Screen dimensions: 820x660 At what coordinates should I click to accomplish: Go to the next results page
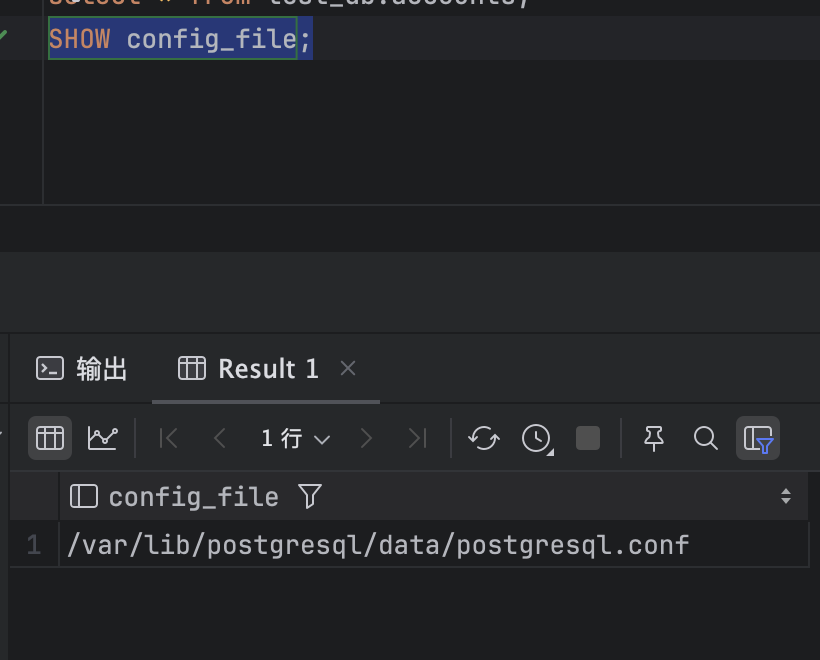tap(366, 438)
